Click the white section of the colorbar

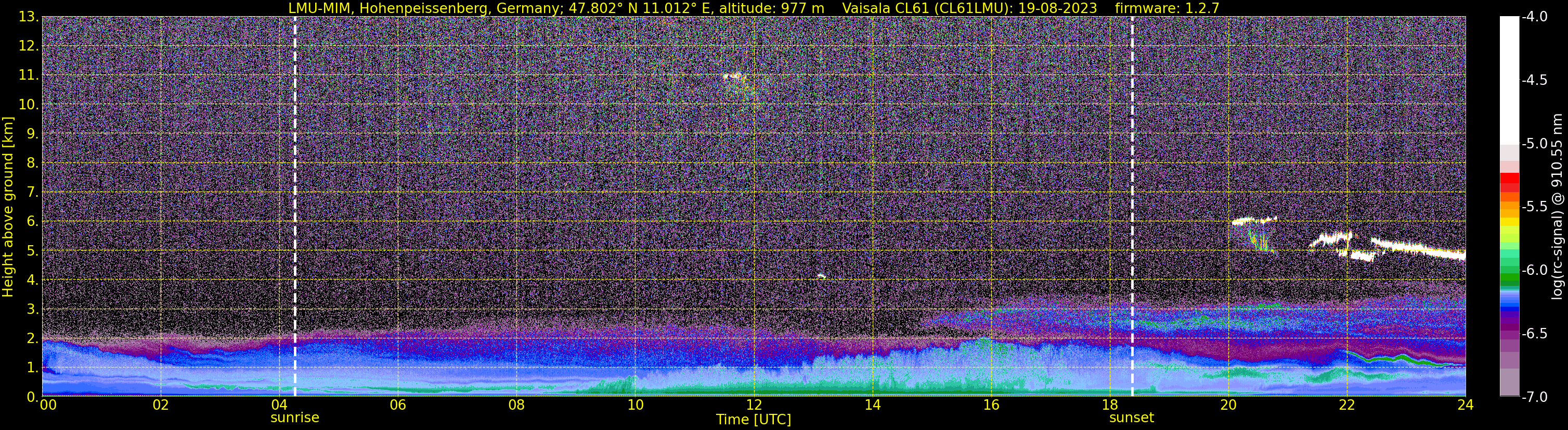point(1510,79)
